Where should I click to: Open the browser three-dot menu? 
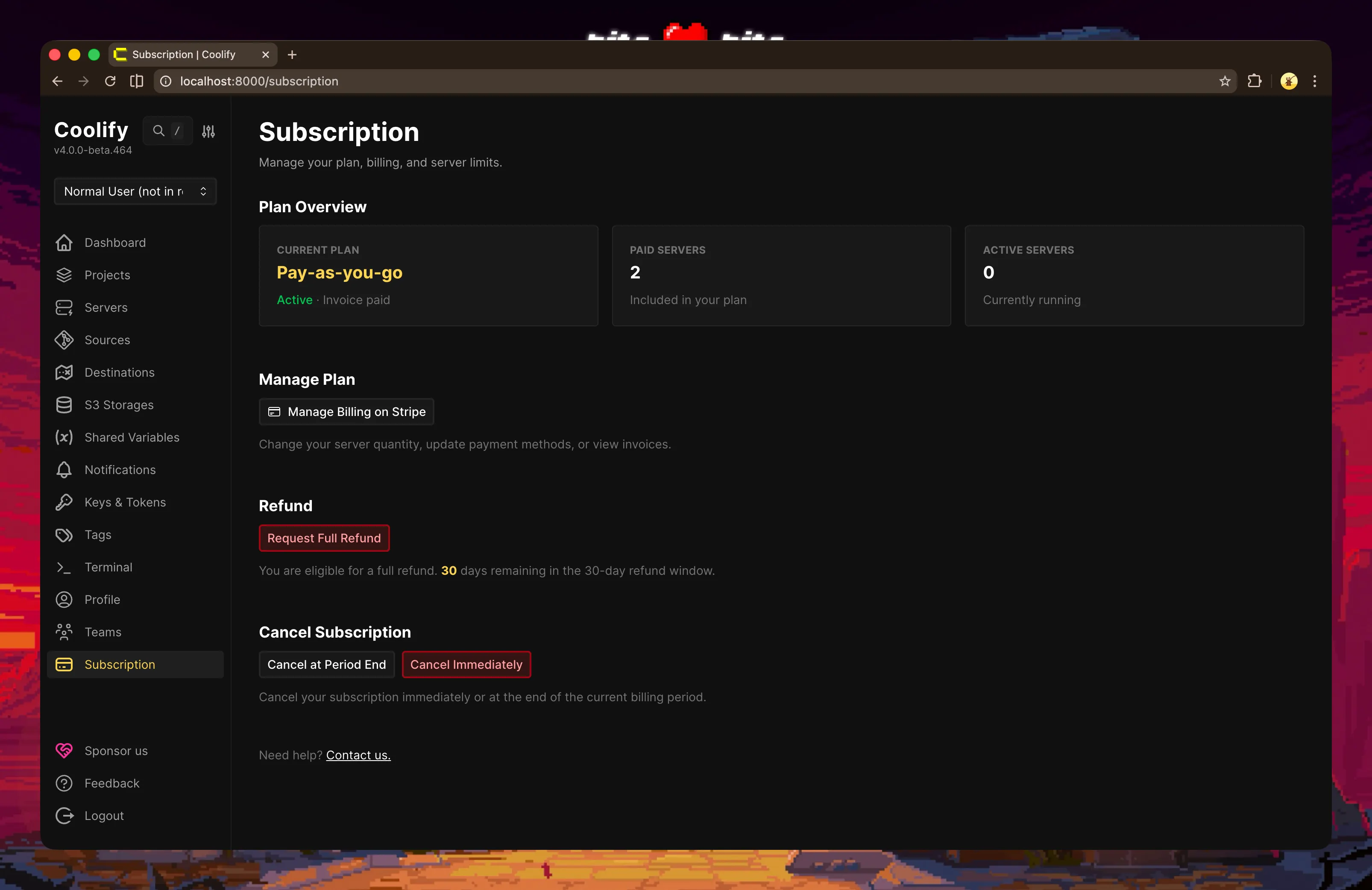point(1314,81)
